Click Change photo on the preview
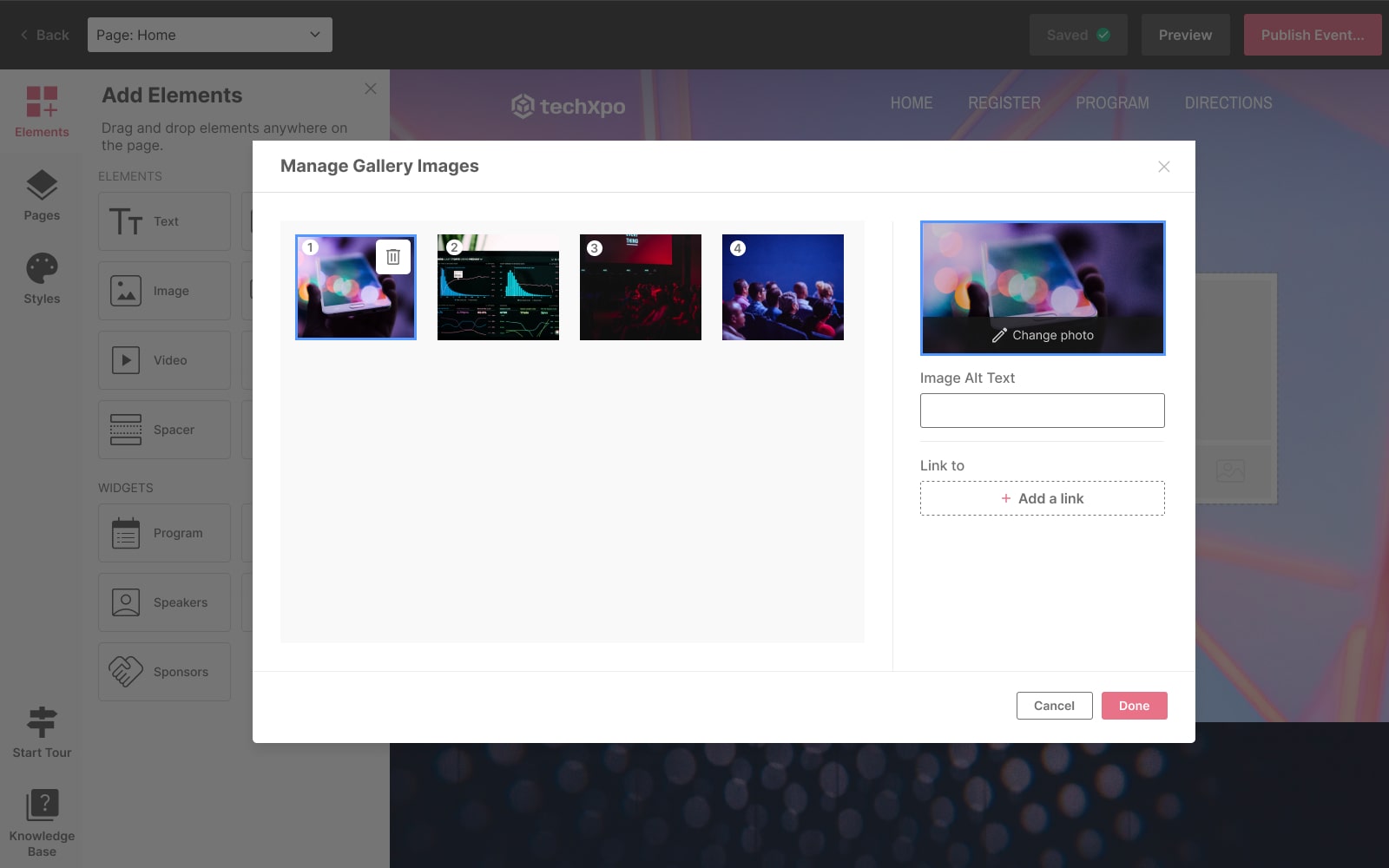This screenshot has height=868, width=1389. 1043,335
